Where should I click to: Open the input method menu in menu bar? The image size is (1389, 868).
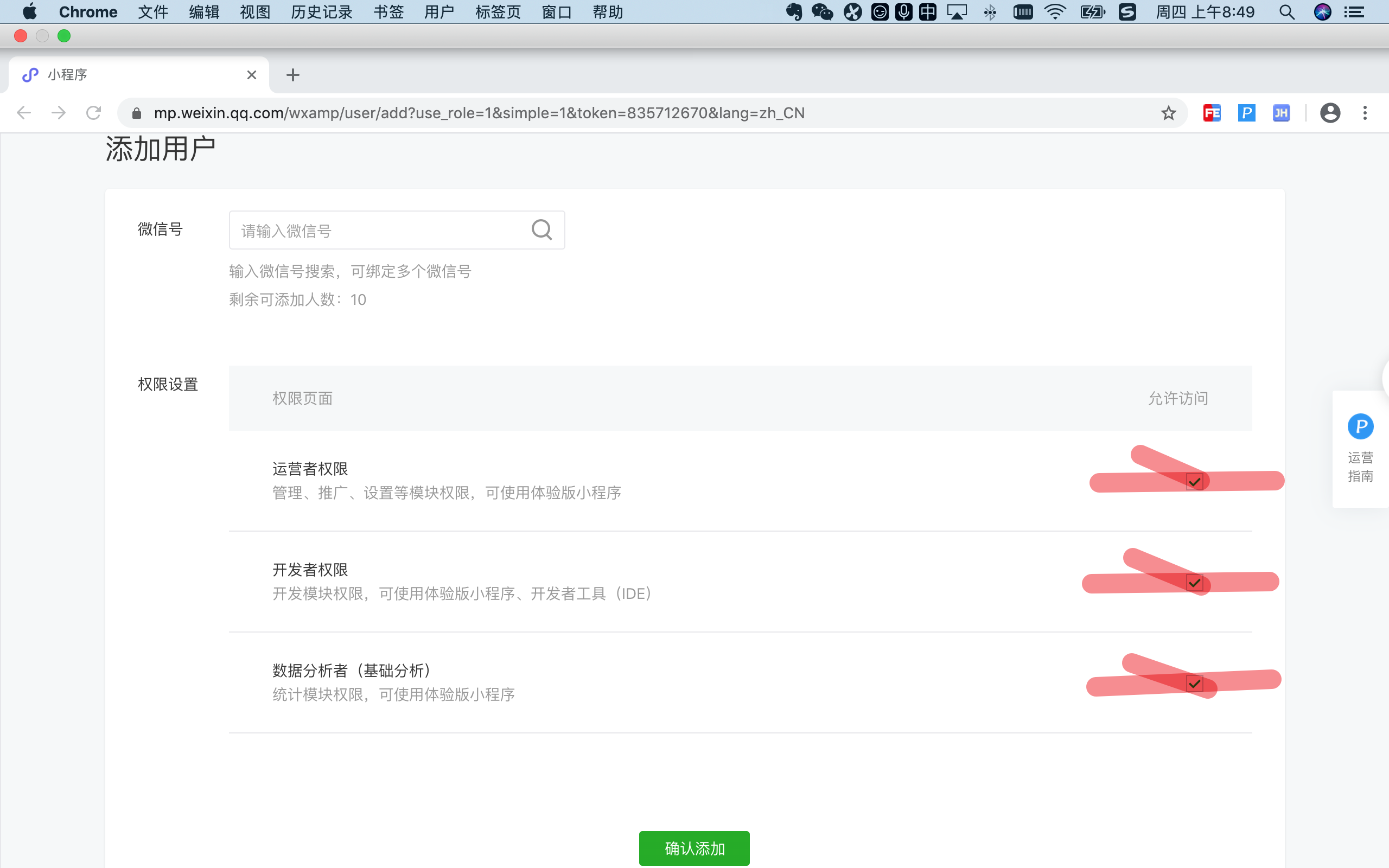(x=927, y=12)
